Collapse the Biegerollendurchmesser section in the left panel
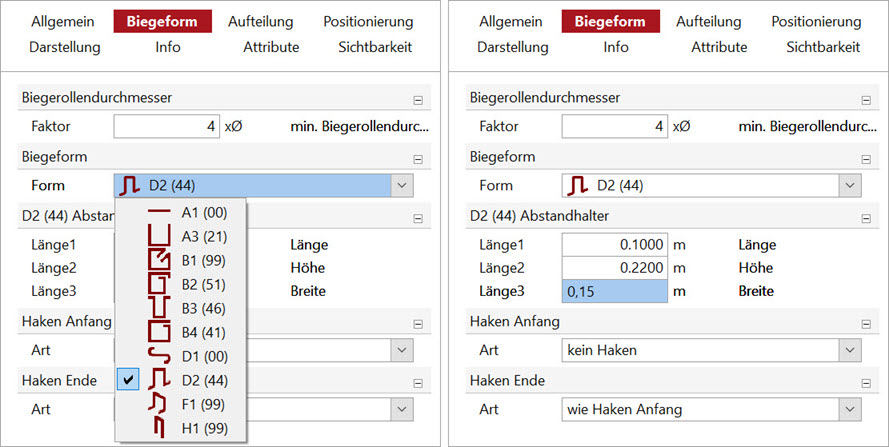The image size is (889, 447). [x=418, y=100]
